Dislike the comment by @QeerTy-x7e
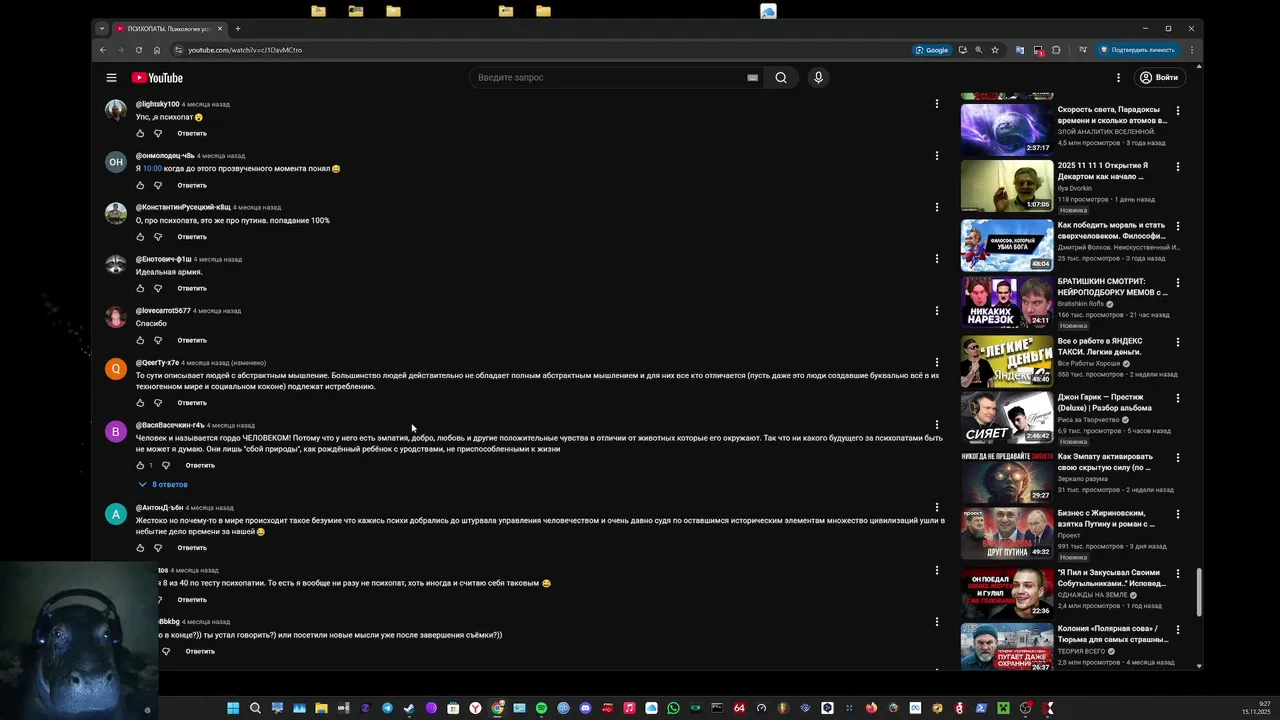Image resolution: width=1280 pixels, height=720 pixels. click(158, 403)
